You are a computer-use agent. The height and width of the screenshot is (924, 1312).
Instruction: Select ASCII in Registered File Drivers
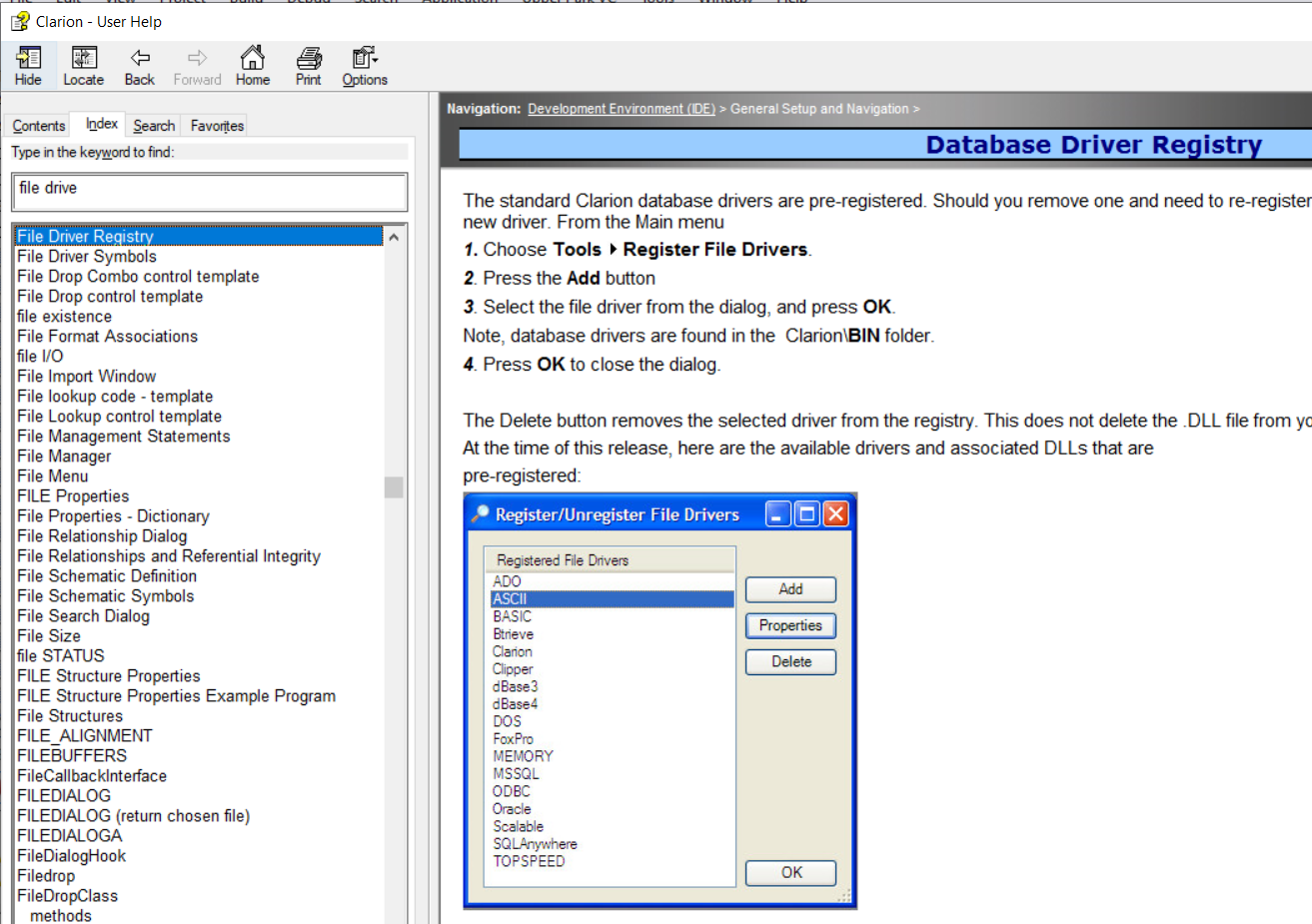click(x=613, y=599)
